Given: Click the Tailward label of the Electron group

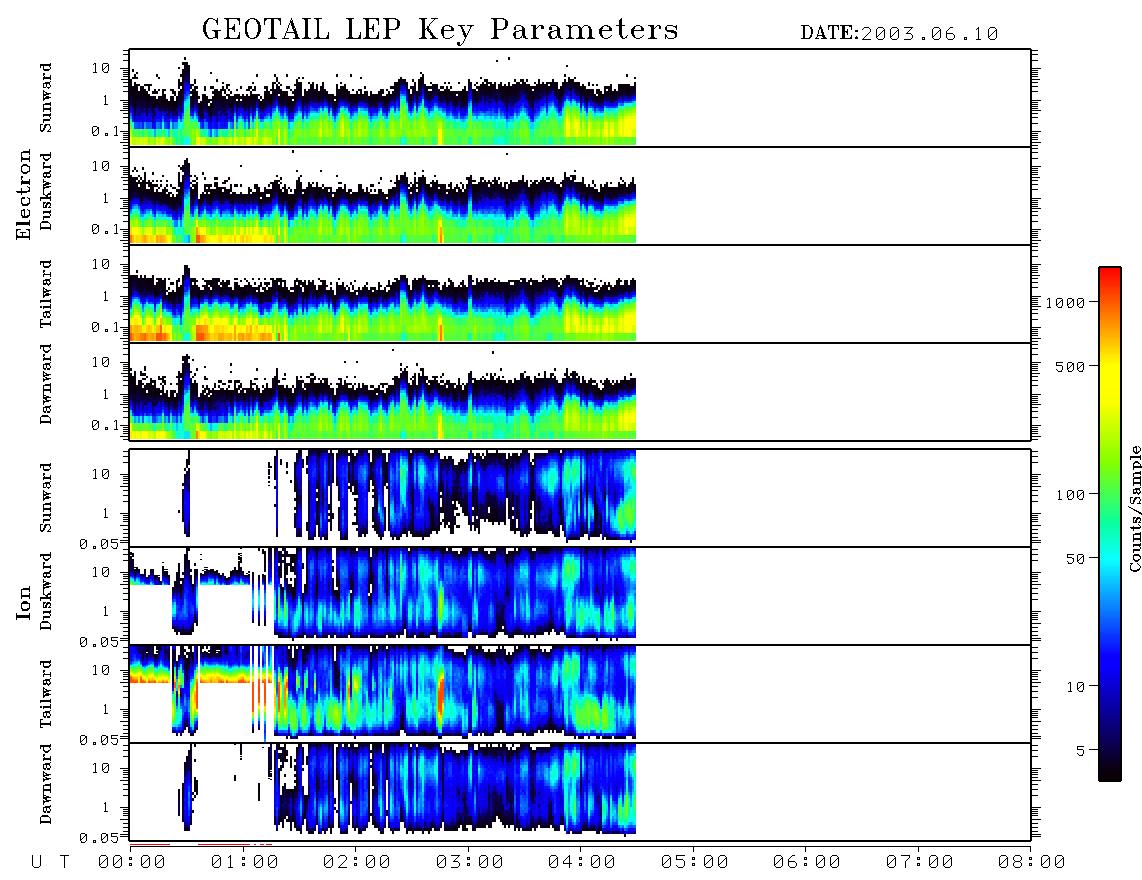Looking at the screenshot, I should 46,294.
